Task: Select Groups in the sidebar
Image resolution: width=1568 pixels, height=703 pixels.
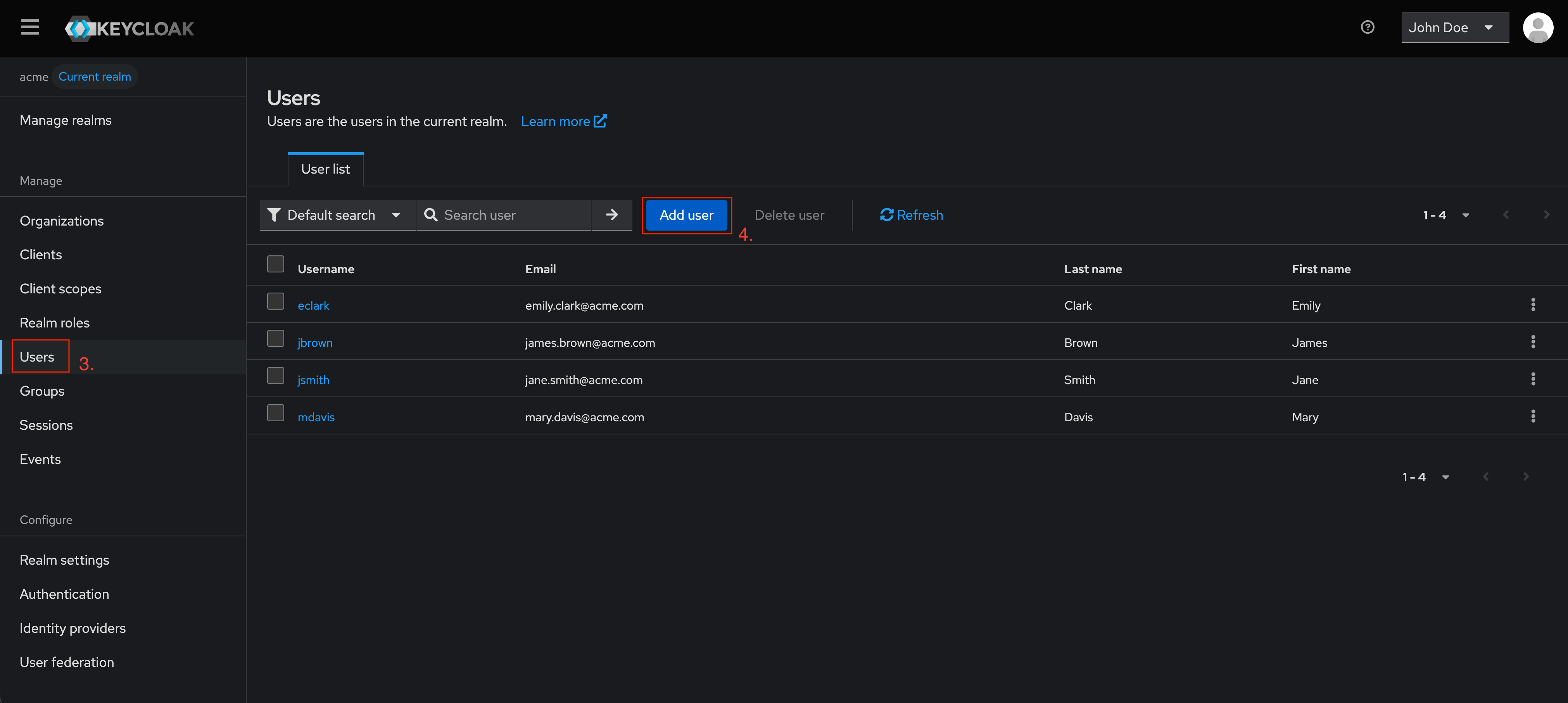Action: (x=41, y=390)
